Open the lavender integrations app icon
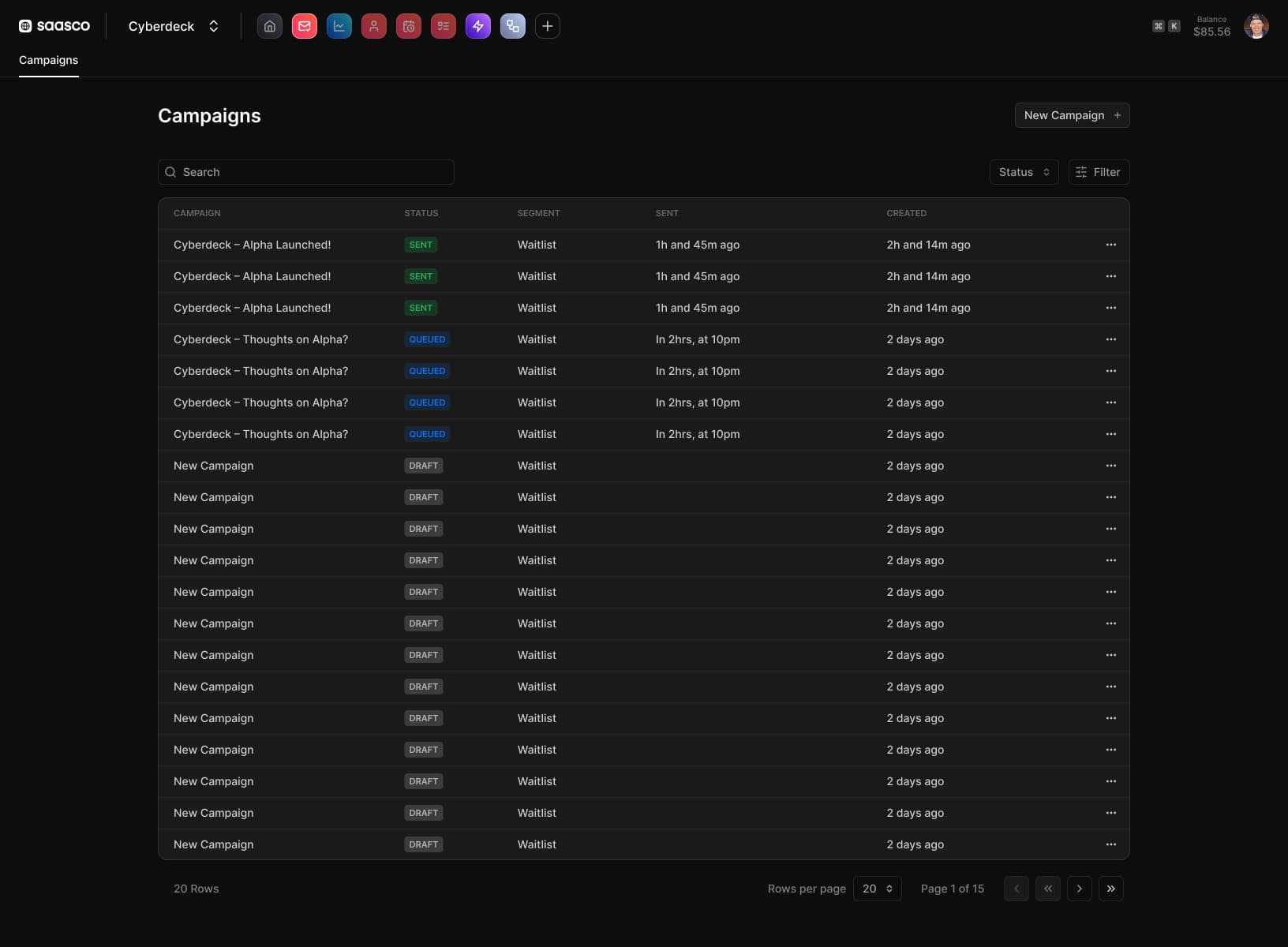 click(x=512, y=26)
